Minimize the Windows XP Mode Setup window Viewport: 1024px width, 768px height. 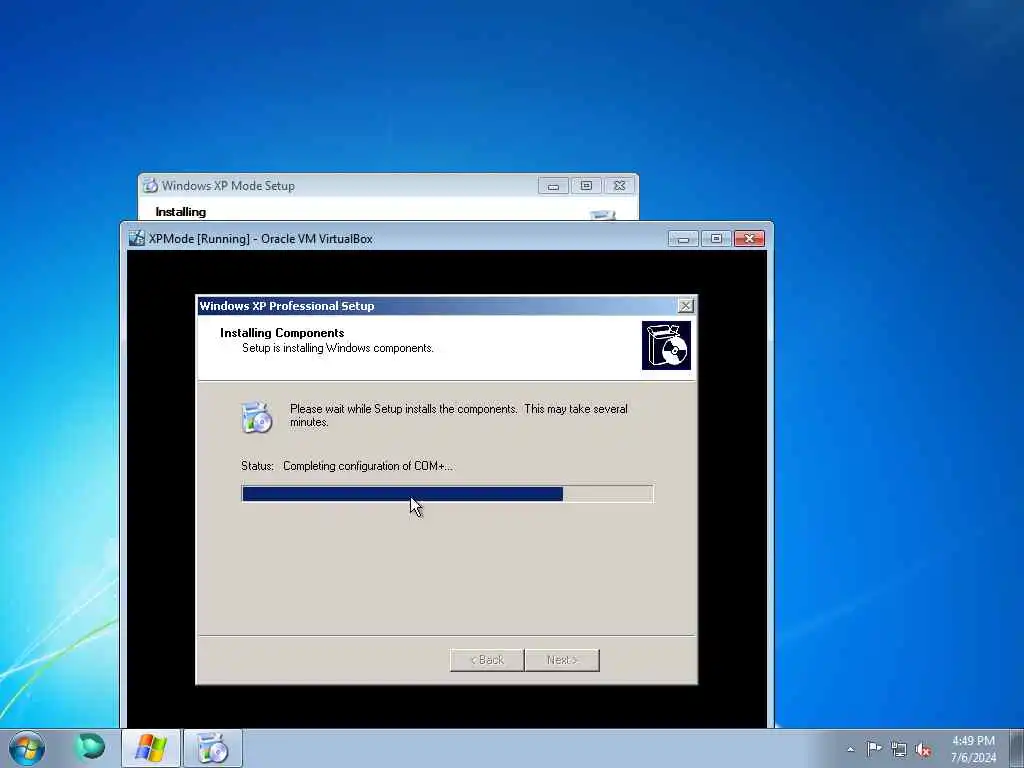pyautogui.click(x=553, y=186)
